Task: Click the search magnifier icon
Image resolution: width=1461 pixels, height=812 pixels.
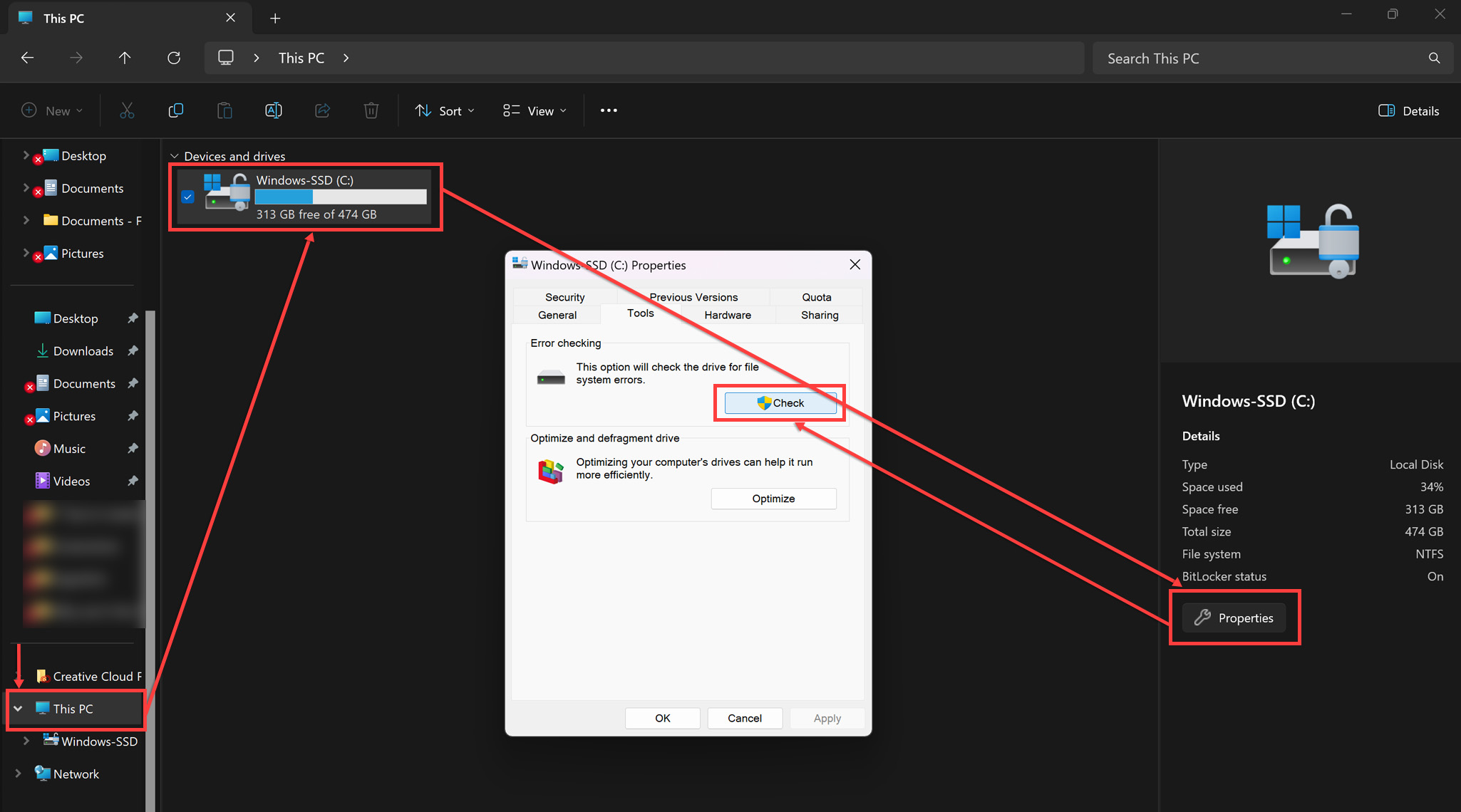Action: pyautogui.click(x=1434, y=58)
